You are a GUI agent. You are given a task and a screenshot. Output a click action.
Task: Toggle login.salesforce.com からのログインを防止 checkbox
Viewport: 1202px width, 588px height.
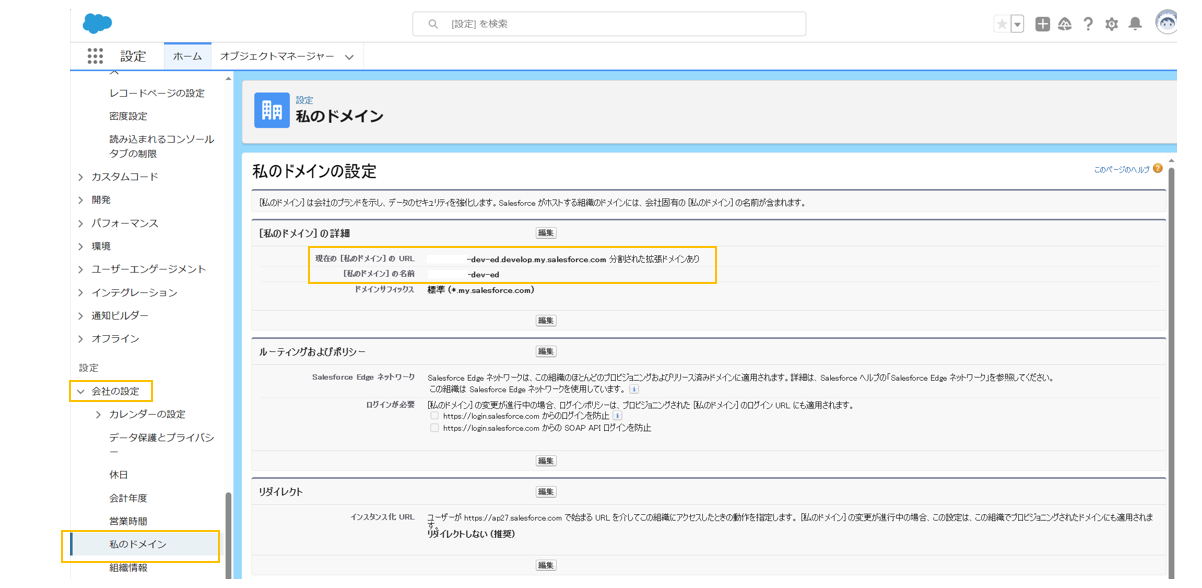coord(434,416)
